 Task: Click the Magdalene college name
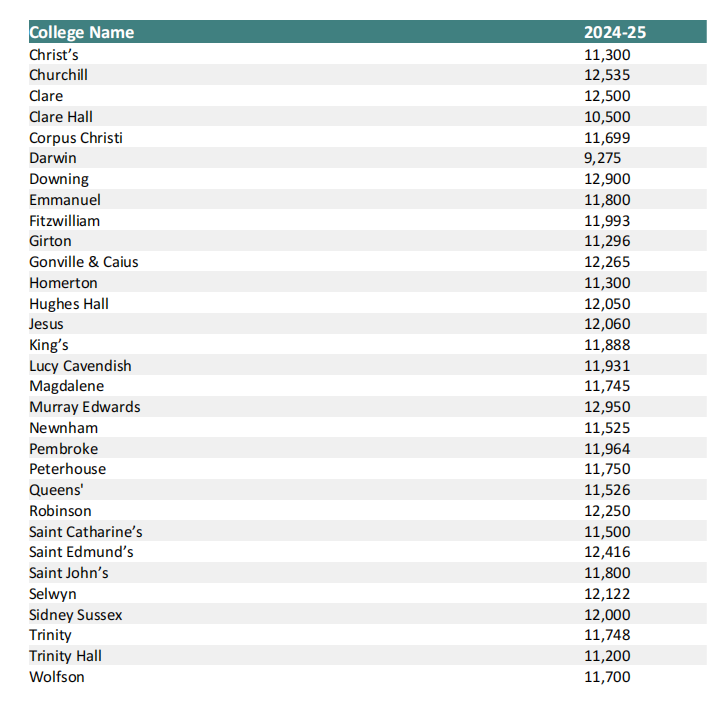tap(67, 386)
